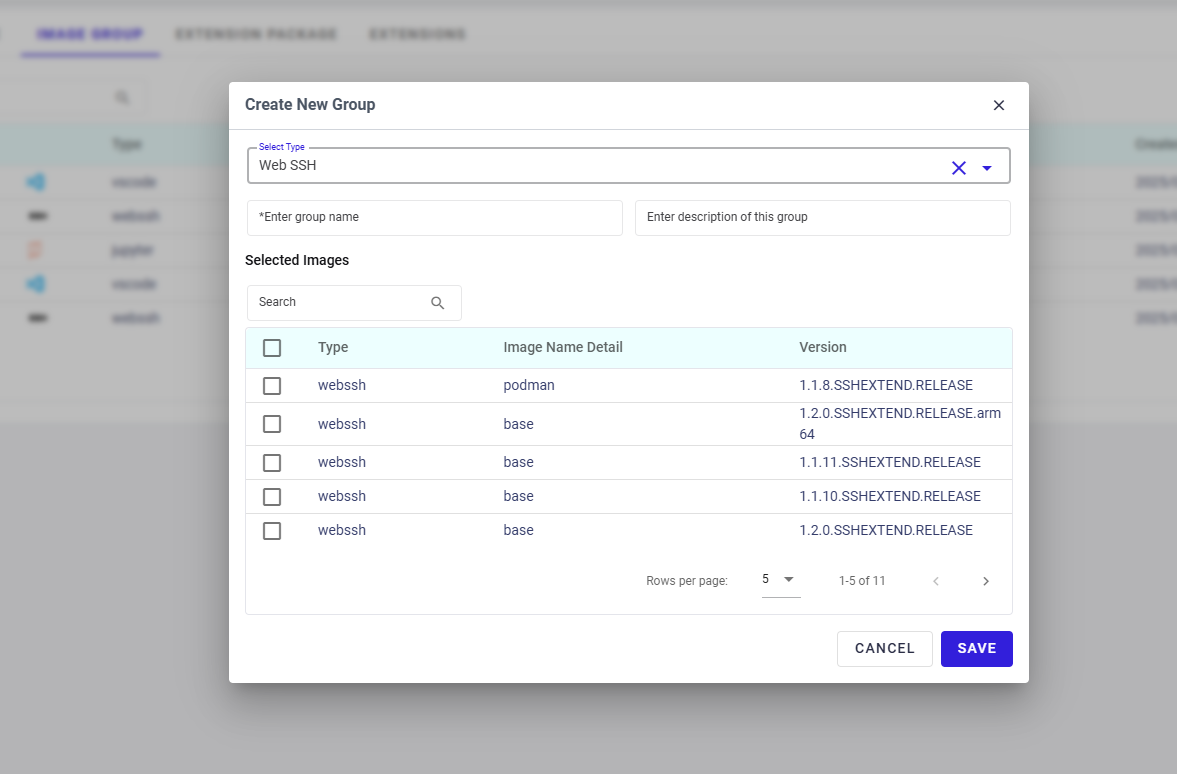Click the Type column header
This screenshot has height=774, width=1177.
[333, 348]
